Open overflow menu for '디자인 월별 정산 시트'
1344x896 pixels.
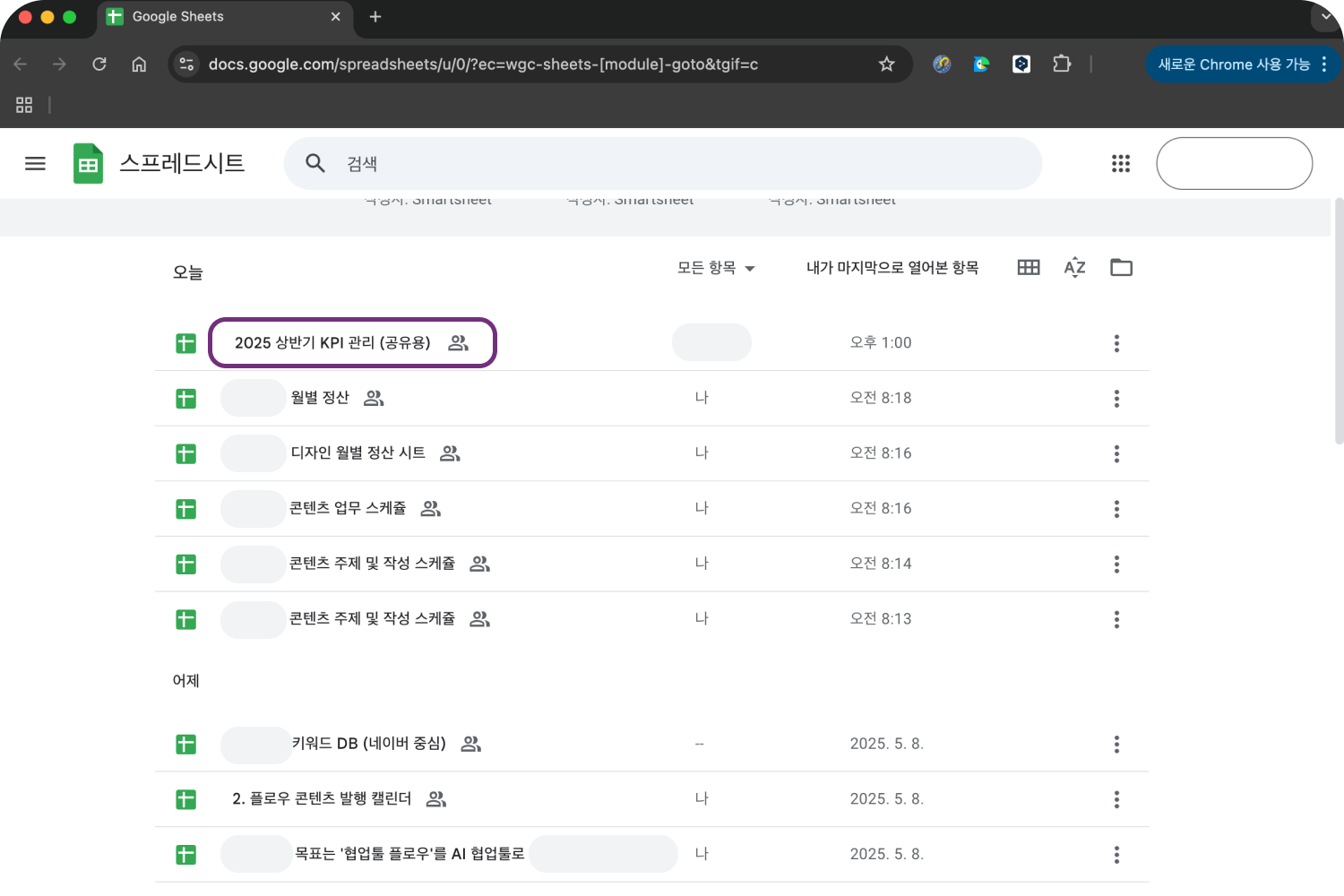1116,453
